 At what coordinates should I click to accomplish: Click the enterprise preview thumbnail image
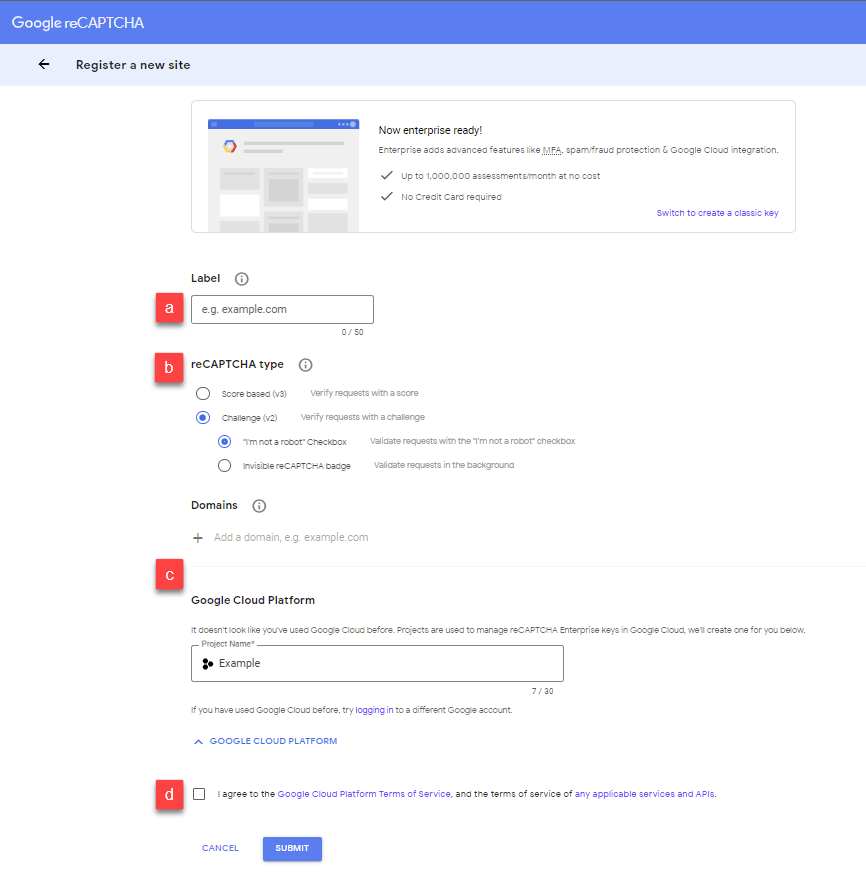tap(283, 166)
